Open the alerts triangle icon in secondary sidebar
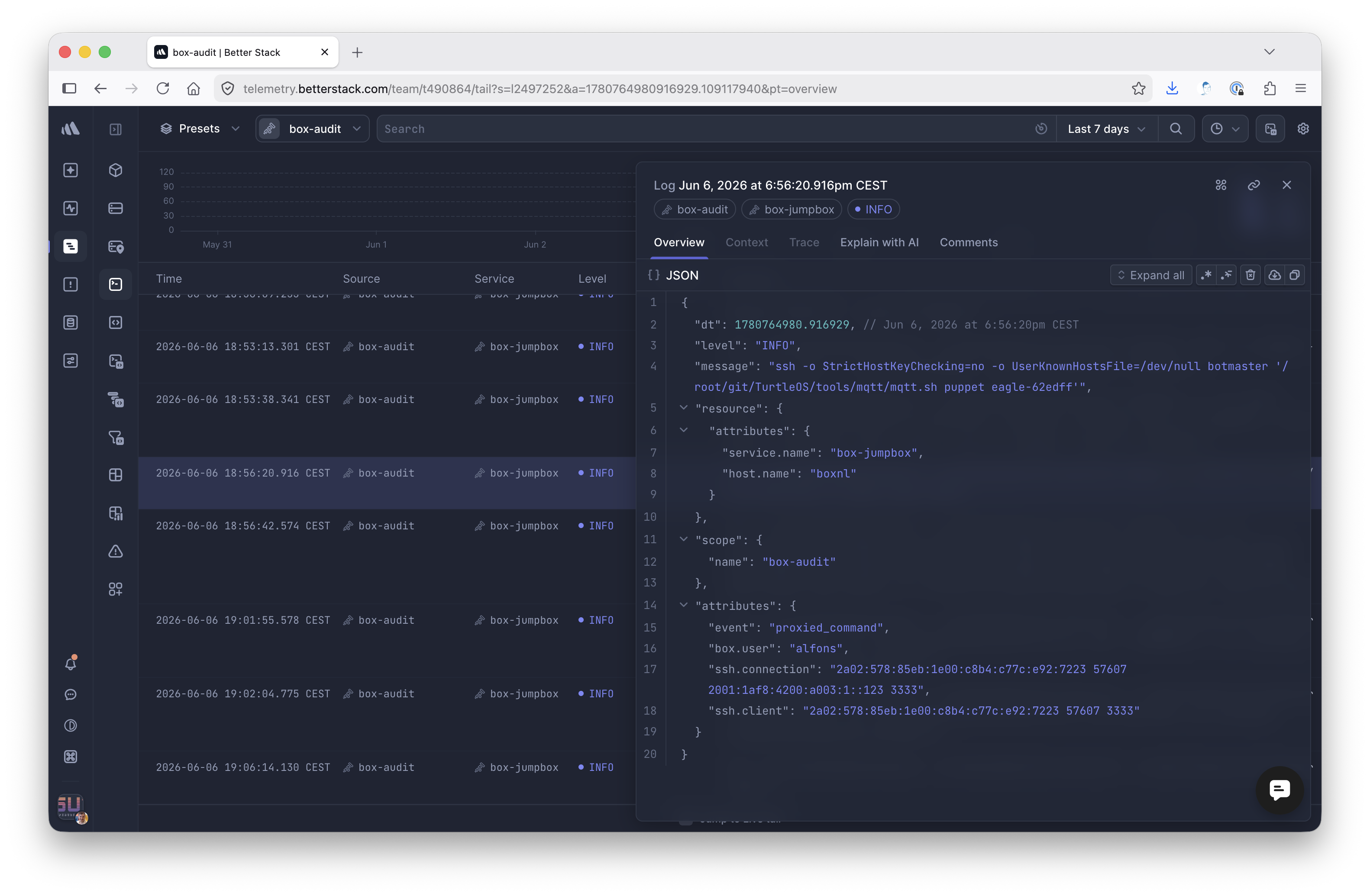 [x=116, y=551]
